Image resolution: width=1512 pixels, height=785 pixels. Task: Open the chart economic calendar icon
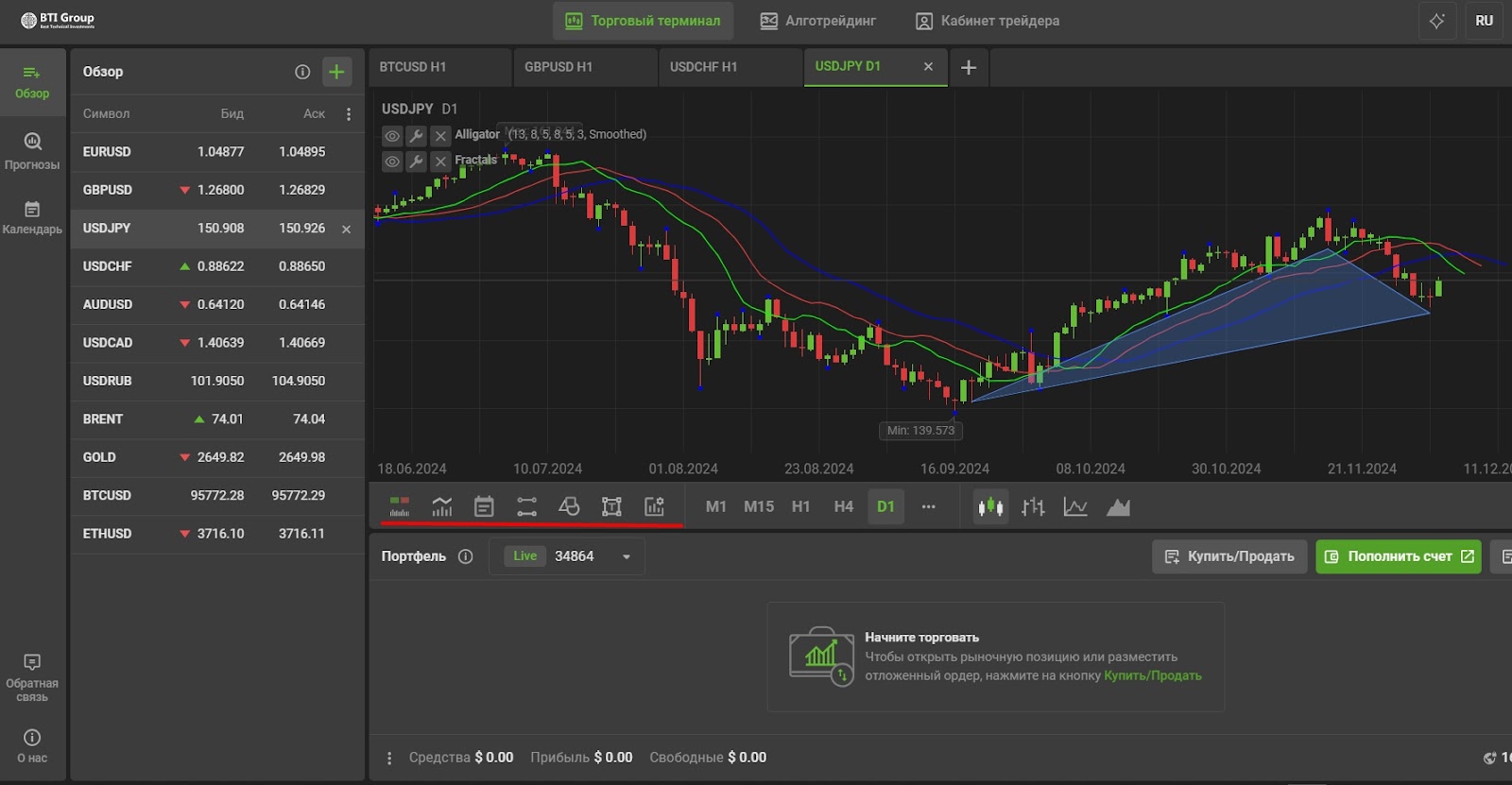point(484,507)
